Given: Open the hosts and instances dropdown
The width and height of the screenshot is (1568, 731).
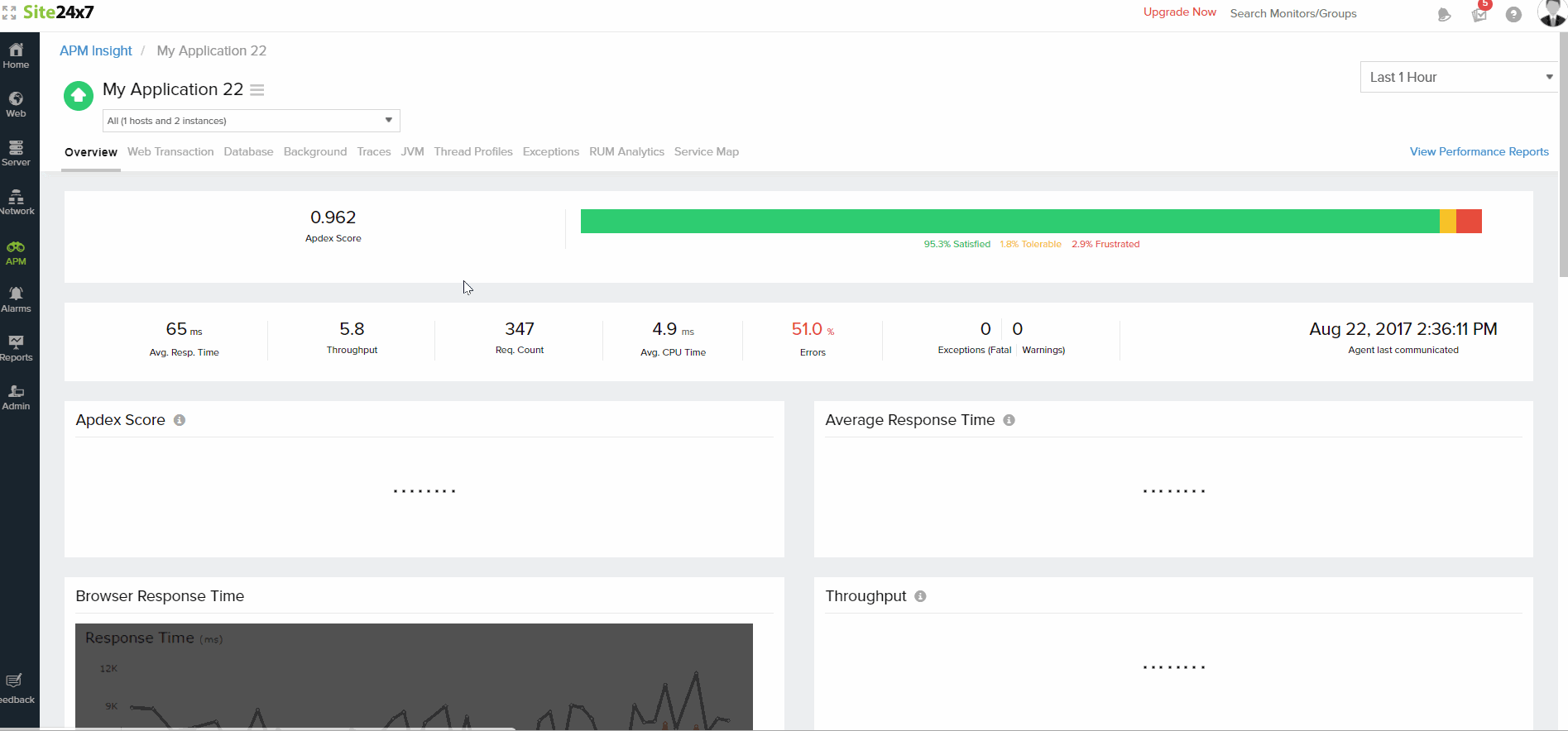Looking at the screenshot, I should tap(251, 121).
